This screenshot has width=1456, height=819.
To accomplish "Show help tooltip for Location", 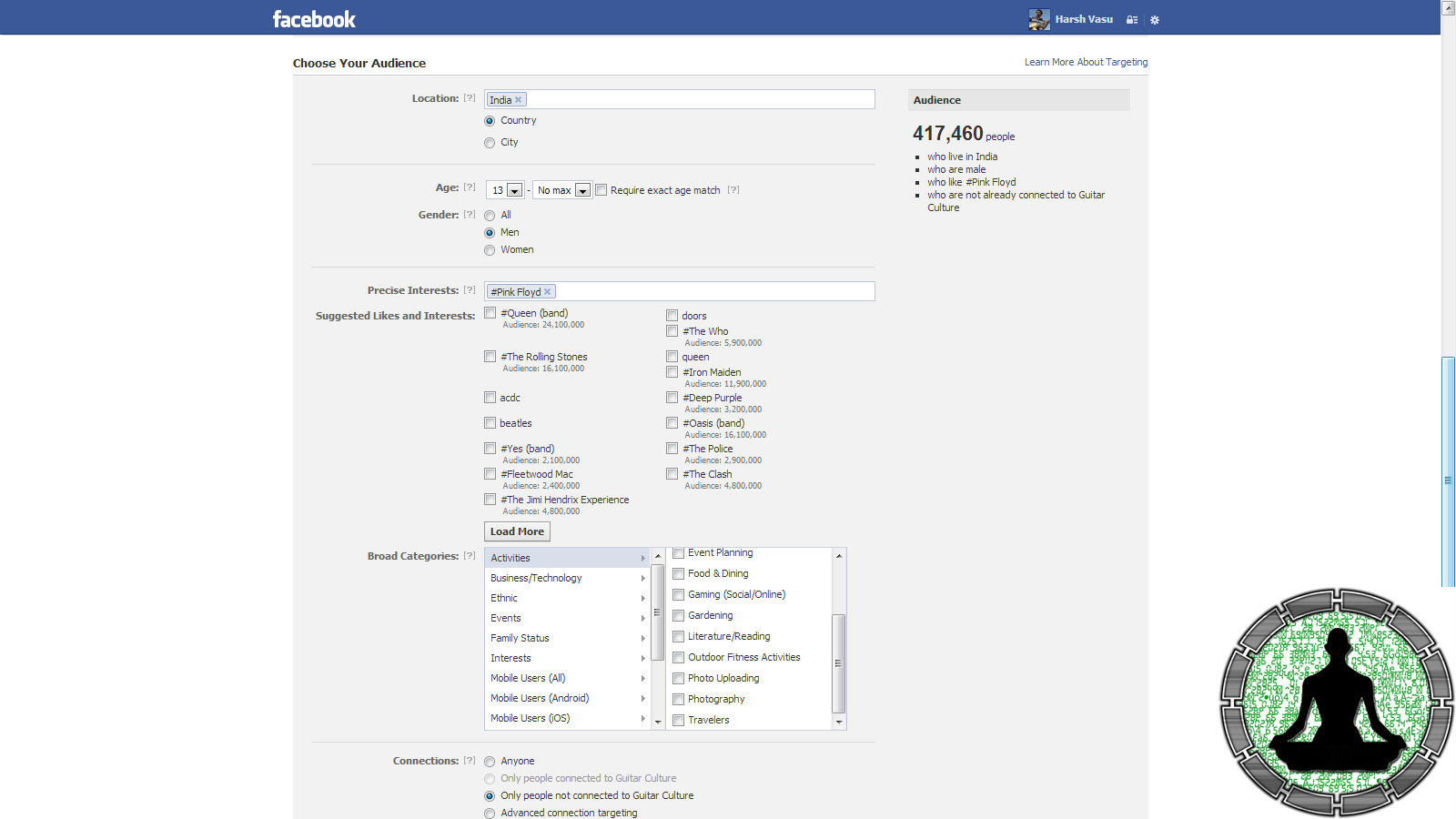I will point(470,98).
